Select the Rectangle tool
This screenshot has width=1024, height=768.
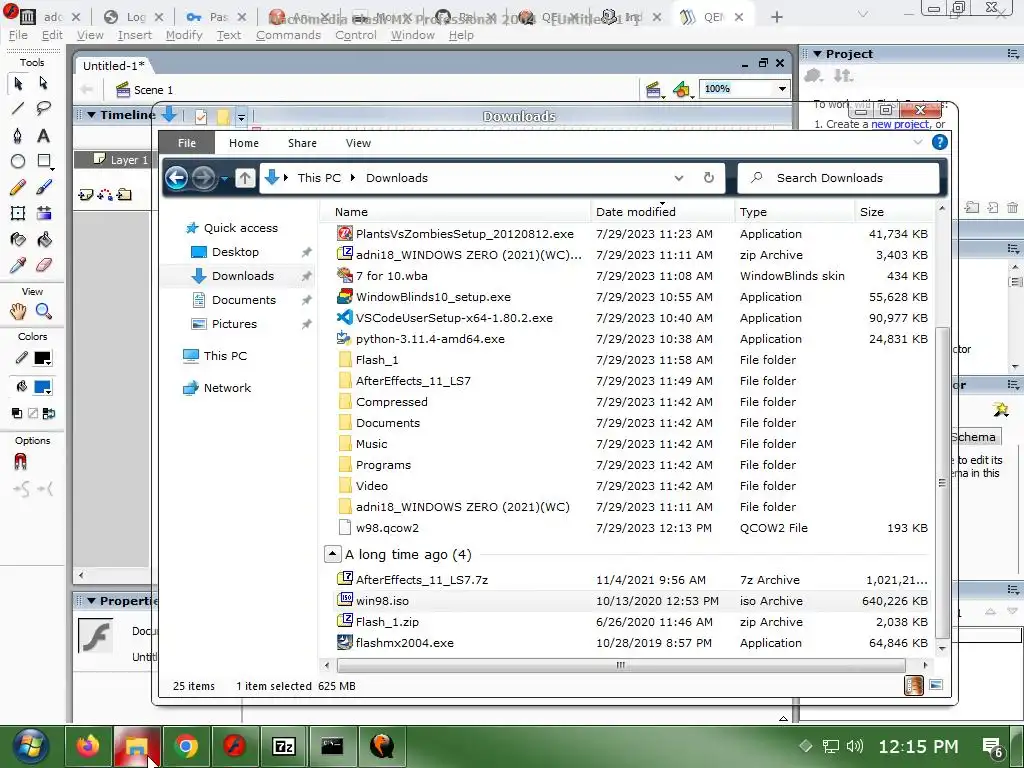point(44,161)
